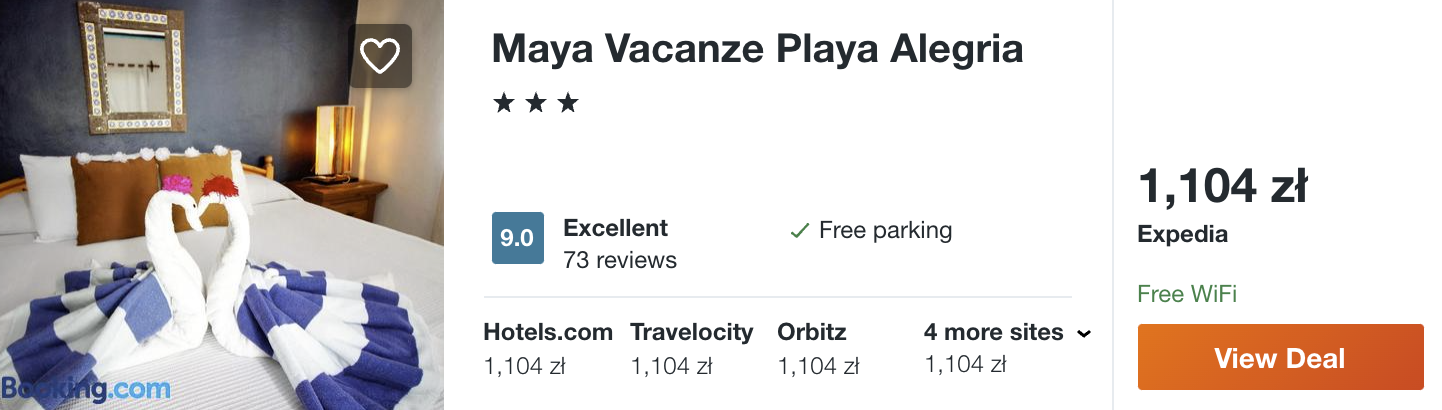Click the green Free WiFi label
Screen dimensions: 1442x410
pyautogui.click(x=1187, y=294)
